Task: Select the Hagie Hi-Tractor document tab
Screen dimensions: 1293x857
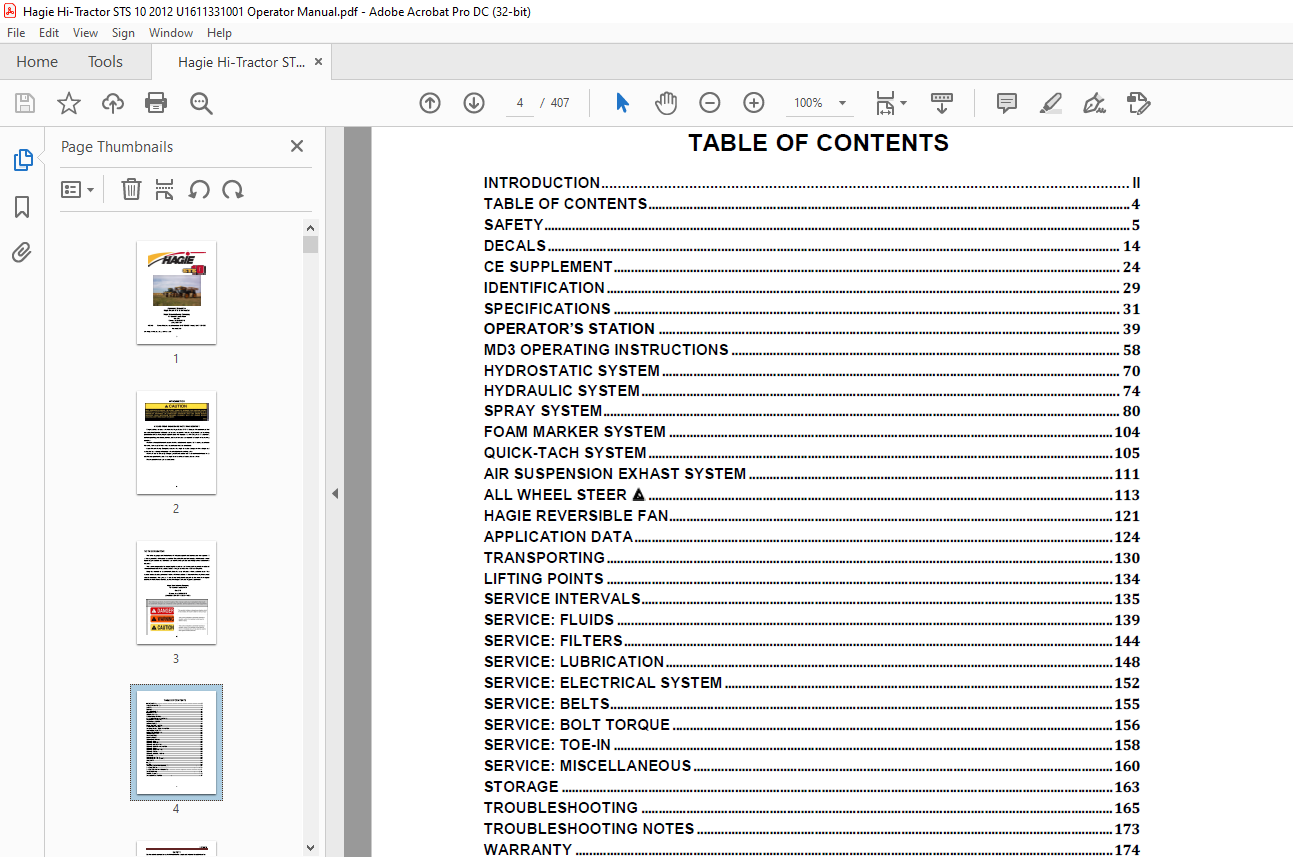Action: [241, 62]
